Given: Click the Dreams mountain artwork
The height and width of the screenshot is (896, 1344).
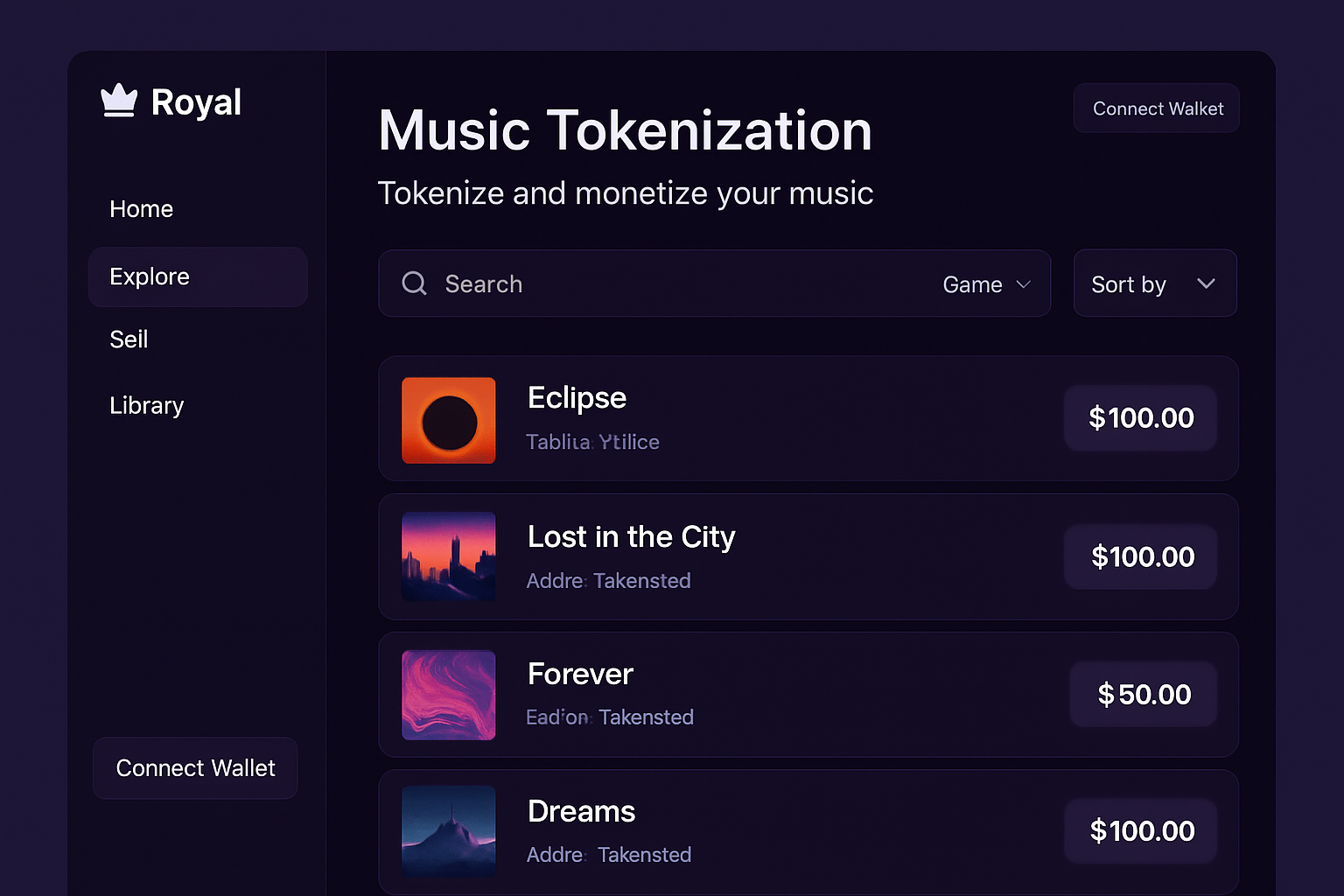Looking at the screenshot, I should click(x=448, y=831).
